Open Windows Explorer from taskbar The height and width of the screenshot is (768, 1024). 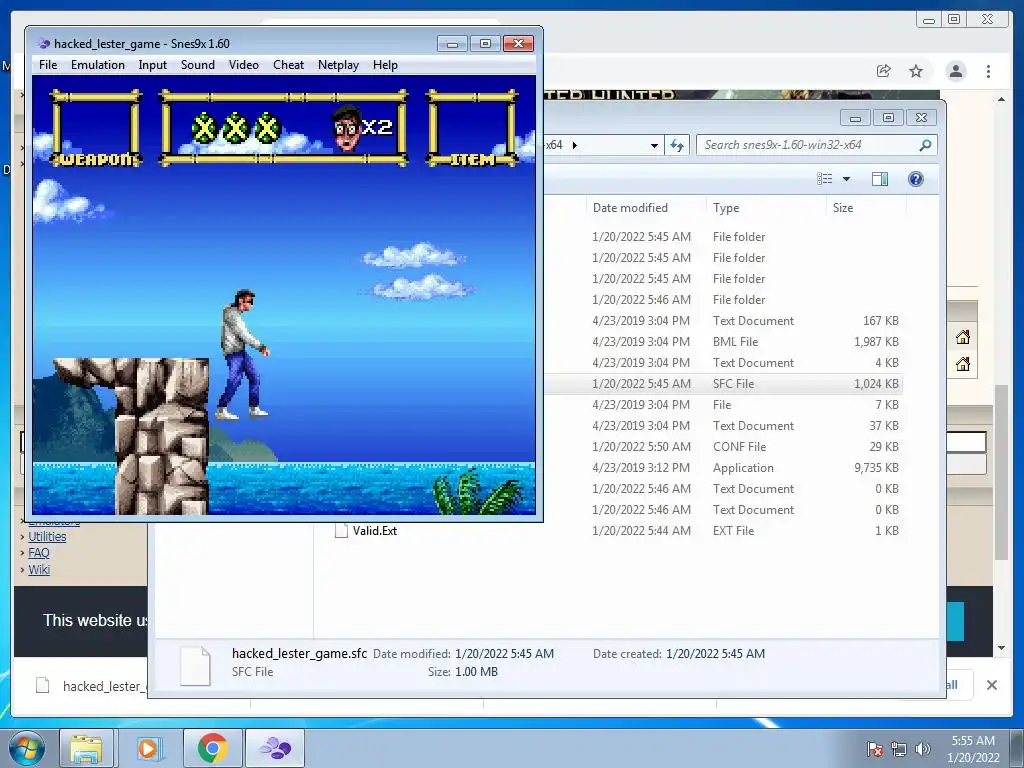(86, 748)
